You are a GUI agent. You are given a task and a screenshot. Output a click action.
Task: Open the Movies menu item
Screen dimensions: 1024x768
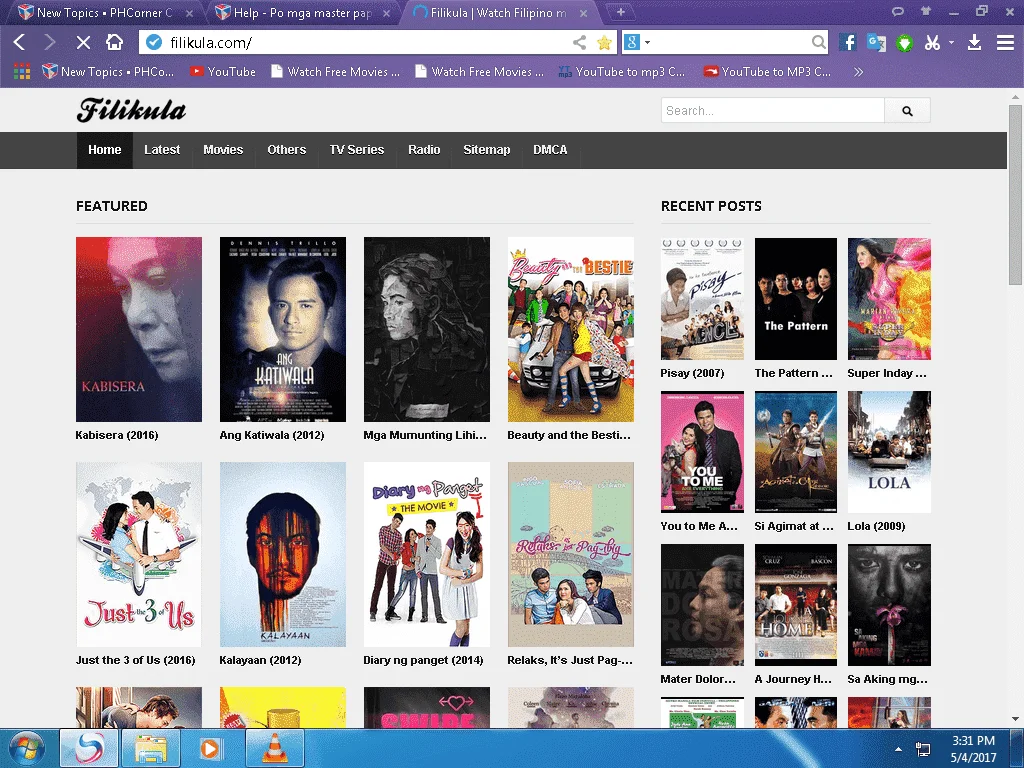pos(223,150)
